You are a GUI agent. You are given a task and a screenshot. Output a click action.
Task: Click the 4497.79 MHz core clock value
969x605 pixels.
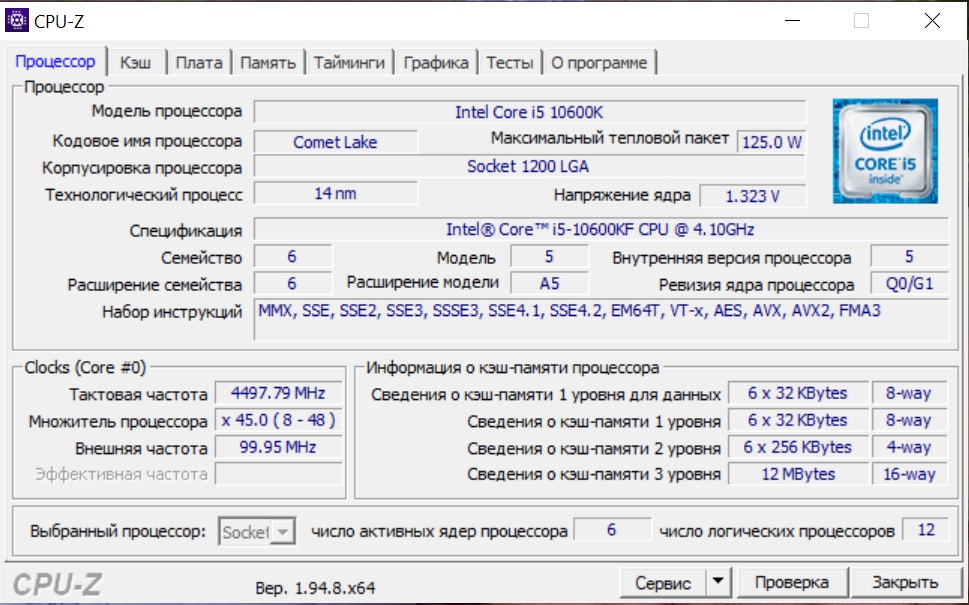pos(278,393)
